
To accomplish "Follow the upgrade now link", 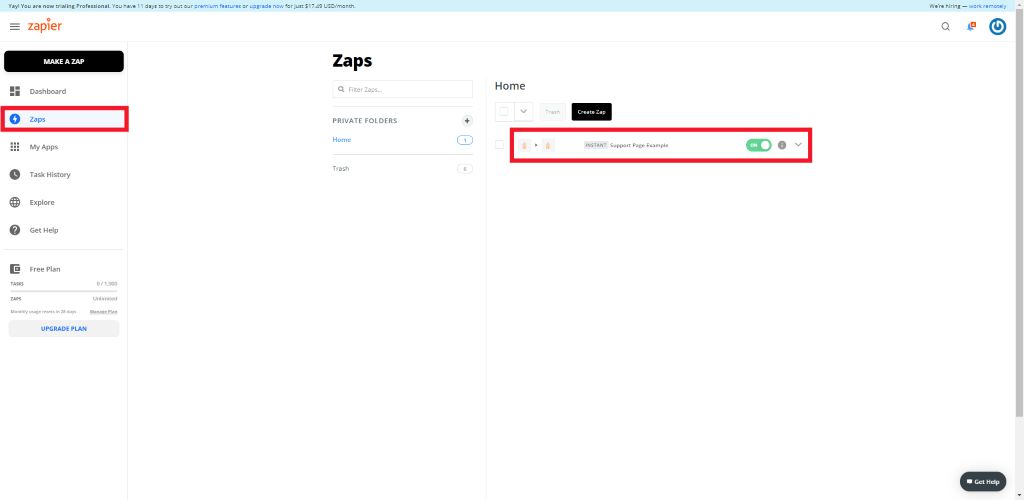I will [266, 6].
